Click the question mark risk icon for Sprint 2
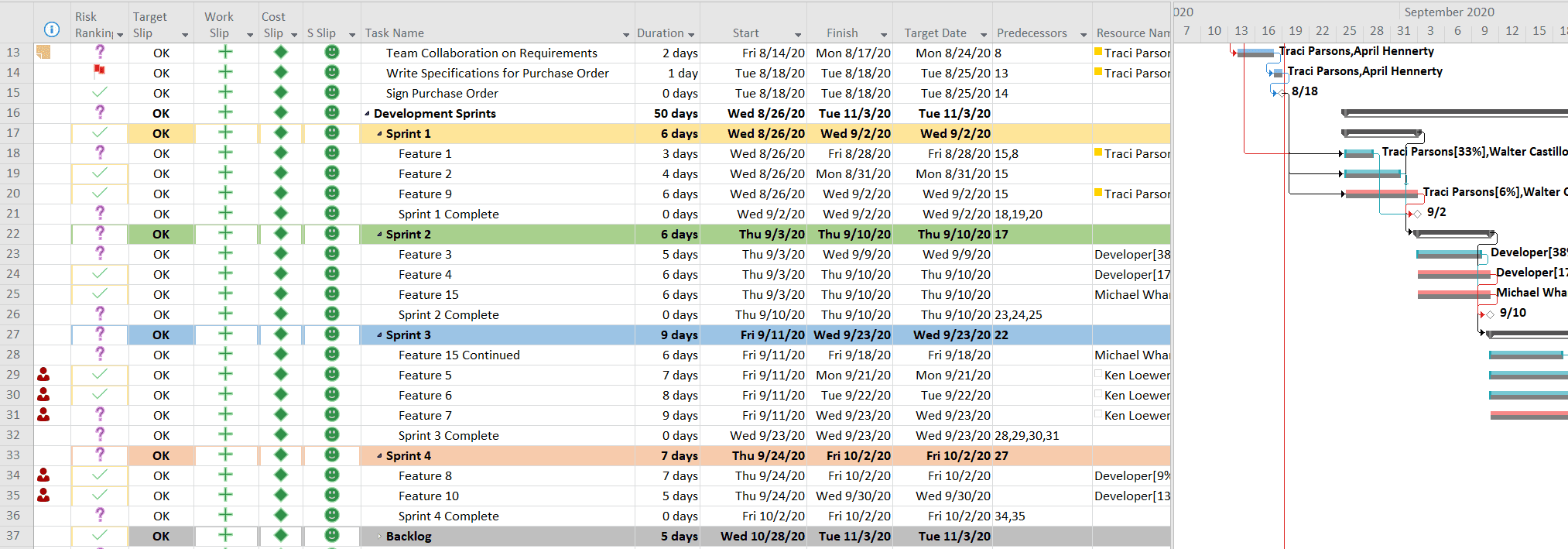The width and height of the screenshot is (1568, 549). pyautogui.click(x=99, y=233)
